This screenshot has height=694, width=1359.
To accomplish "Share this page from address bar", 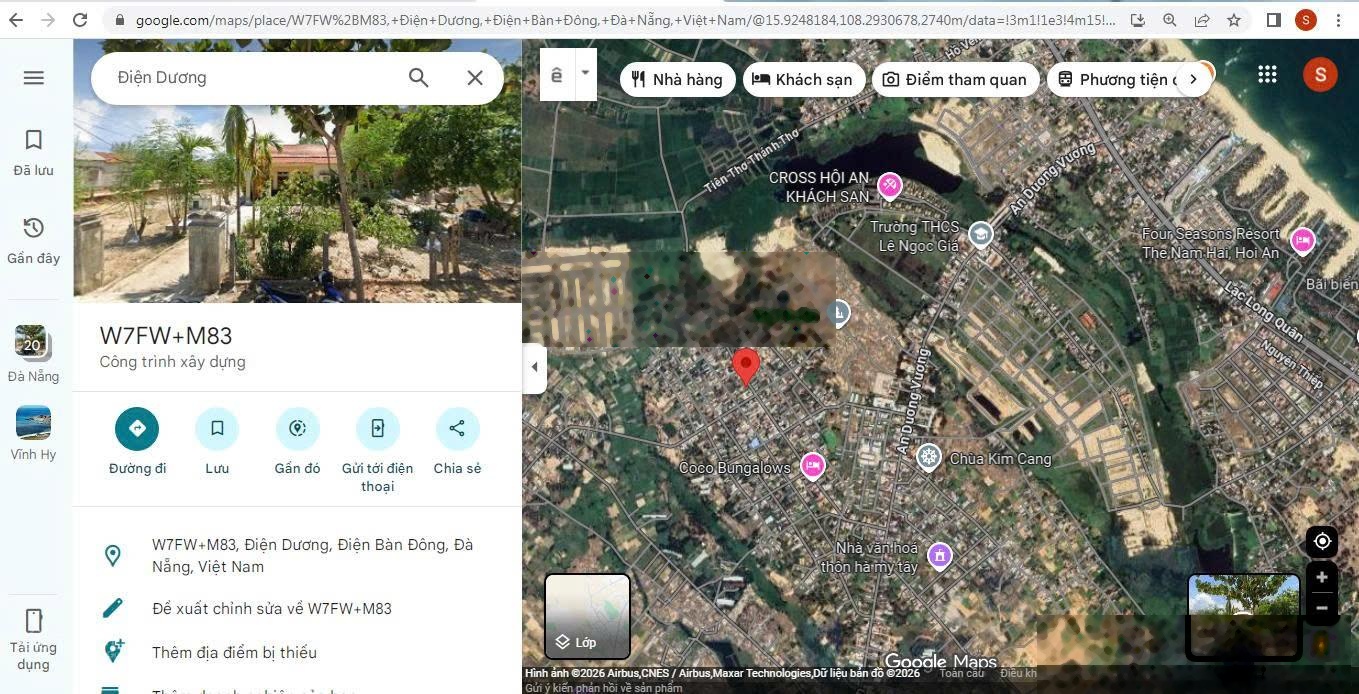I will [x=1202, y=20].
